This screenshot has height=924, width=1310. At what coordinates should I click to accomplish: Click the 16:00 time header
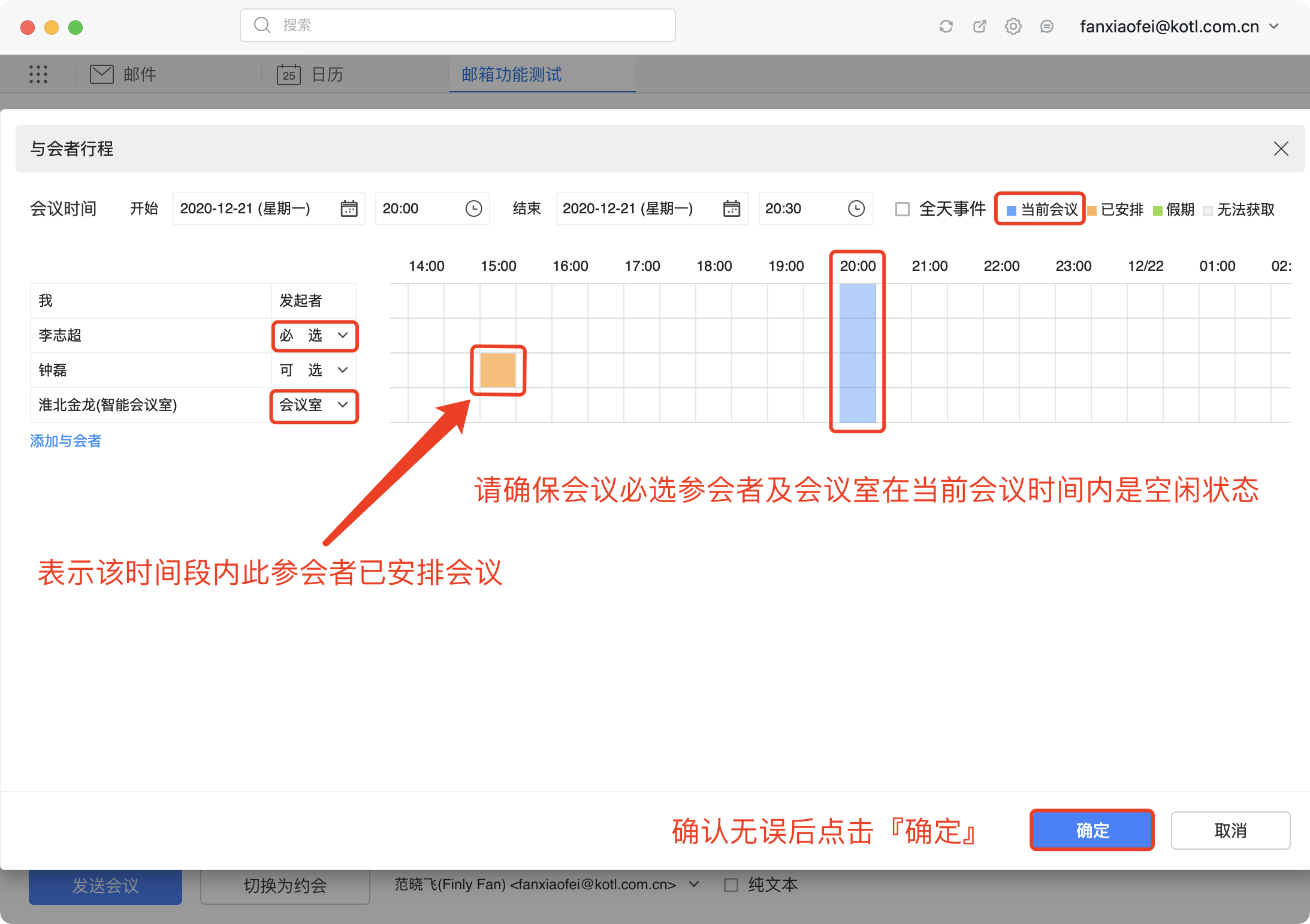click(x=571, y=266)
